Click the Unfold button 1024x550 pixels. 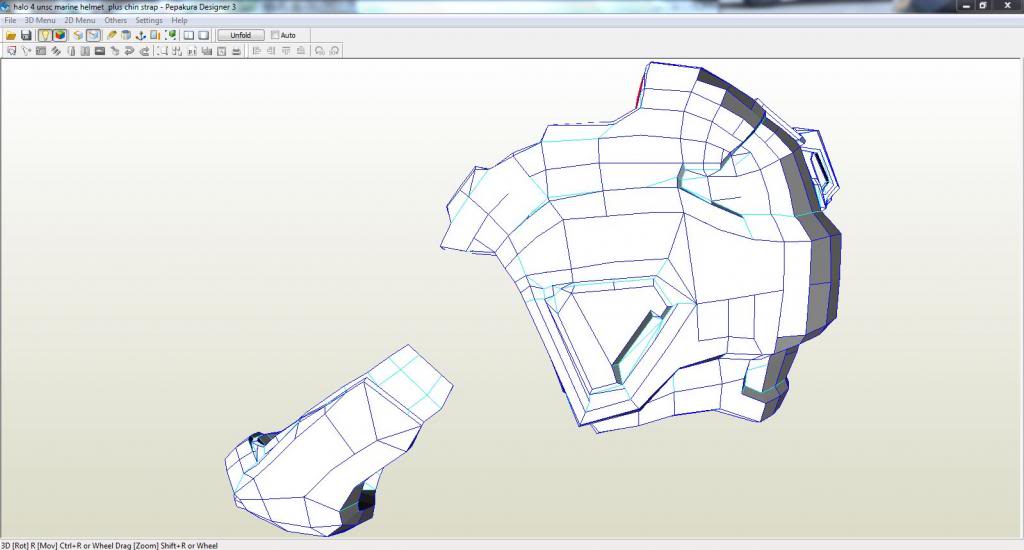pos(241,35)
